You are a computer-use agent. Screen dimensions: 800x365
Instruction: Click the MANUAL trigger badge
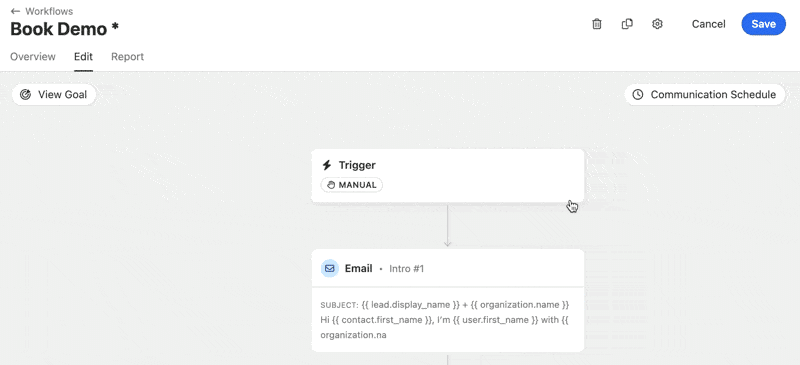pyautogui.click(x=352, y=185)
